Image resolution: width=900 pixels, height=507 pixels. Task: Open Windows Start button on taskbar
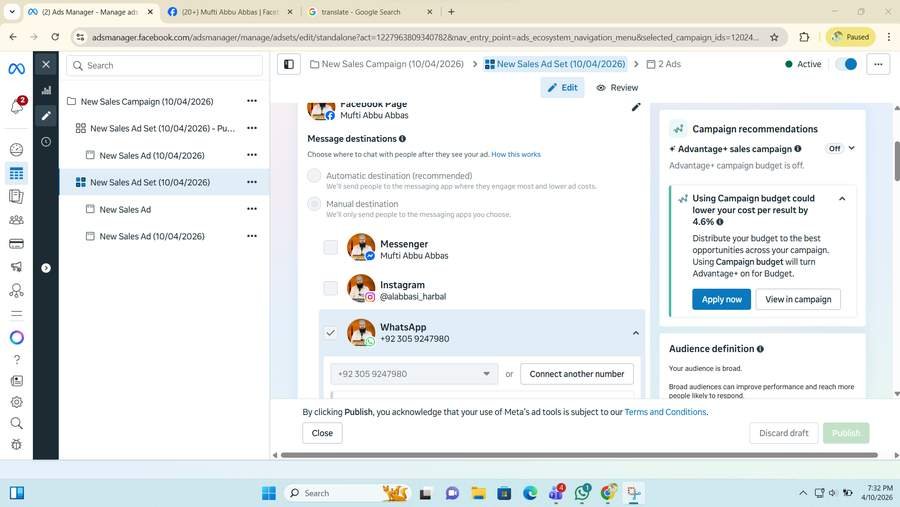coord(269,493)
